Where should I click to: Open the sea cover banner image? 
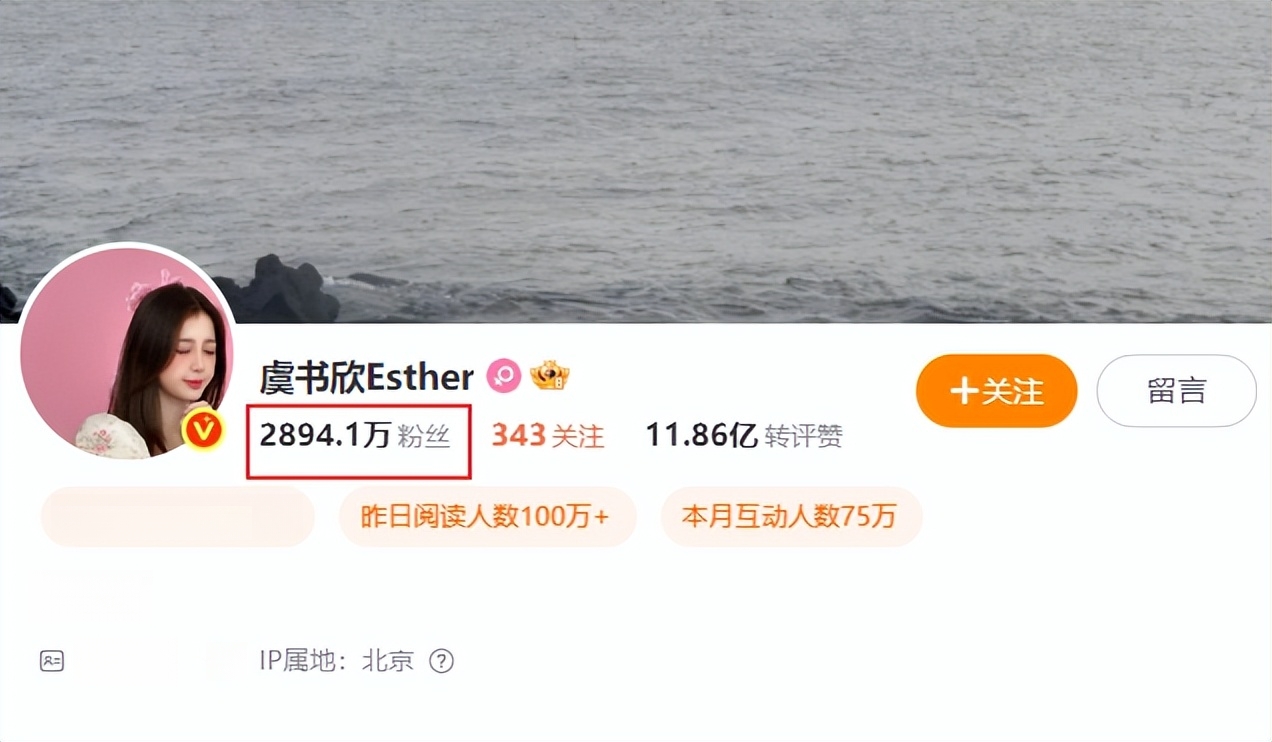[636, 161]
